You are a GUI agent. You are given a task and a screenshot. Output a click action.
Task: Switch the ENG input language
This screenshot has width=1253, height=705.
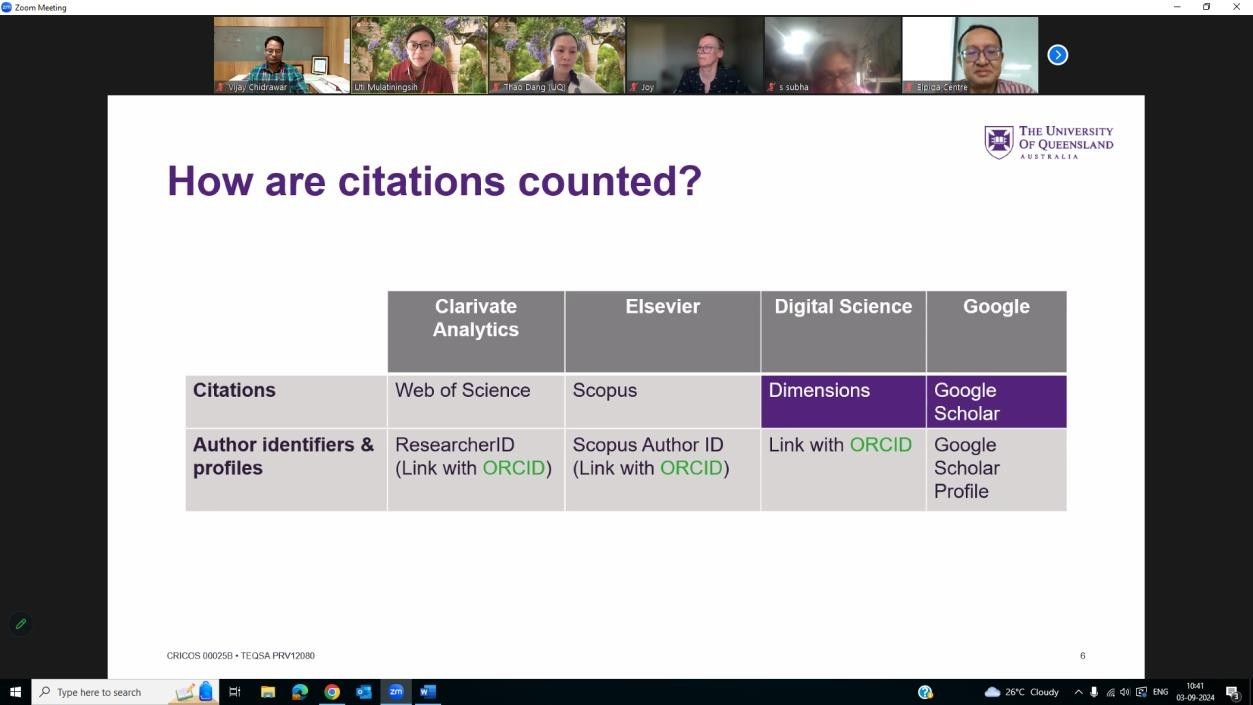click(1161, 692)
